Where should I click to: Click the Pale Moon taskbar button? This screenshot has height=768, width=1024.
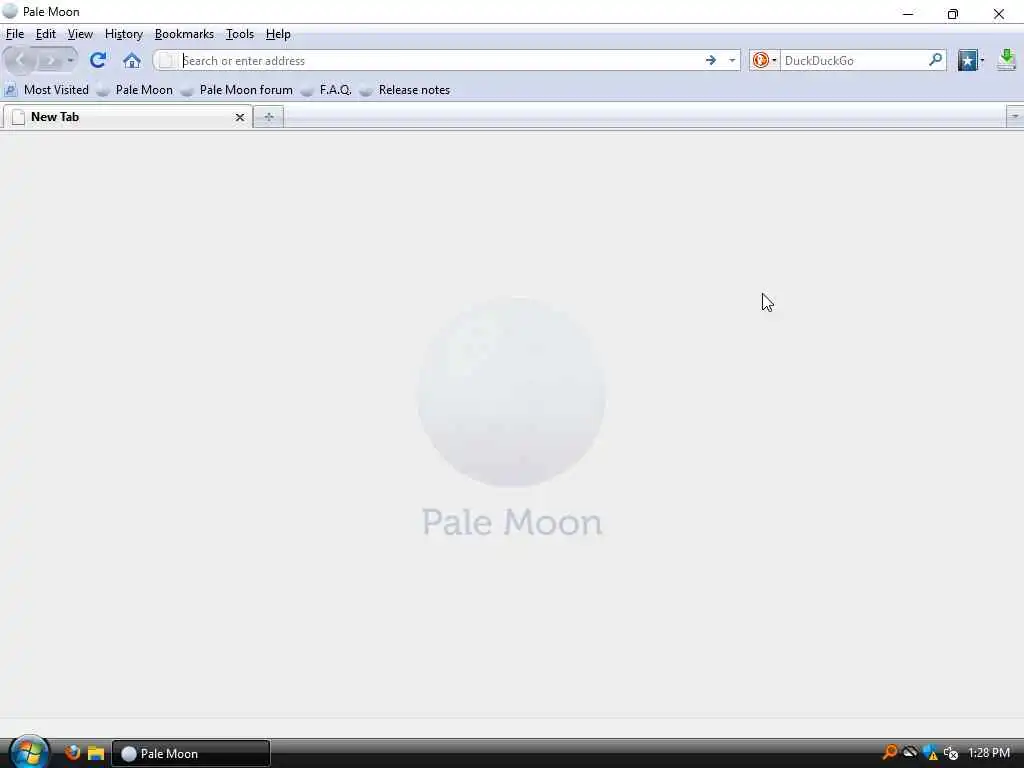pos(191,754)
